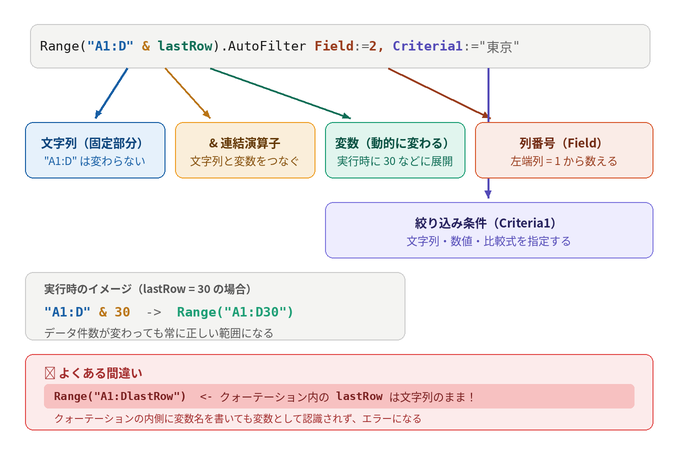Click the purple arrowhead above 絞り込み条件 box
Viewport: 680px width, 454px height.
click(488, 195)
